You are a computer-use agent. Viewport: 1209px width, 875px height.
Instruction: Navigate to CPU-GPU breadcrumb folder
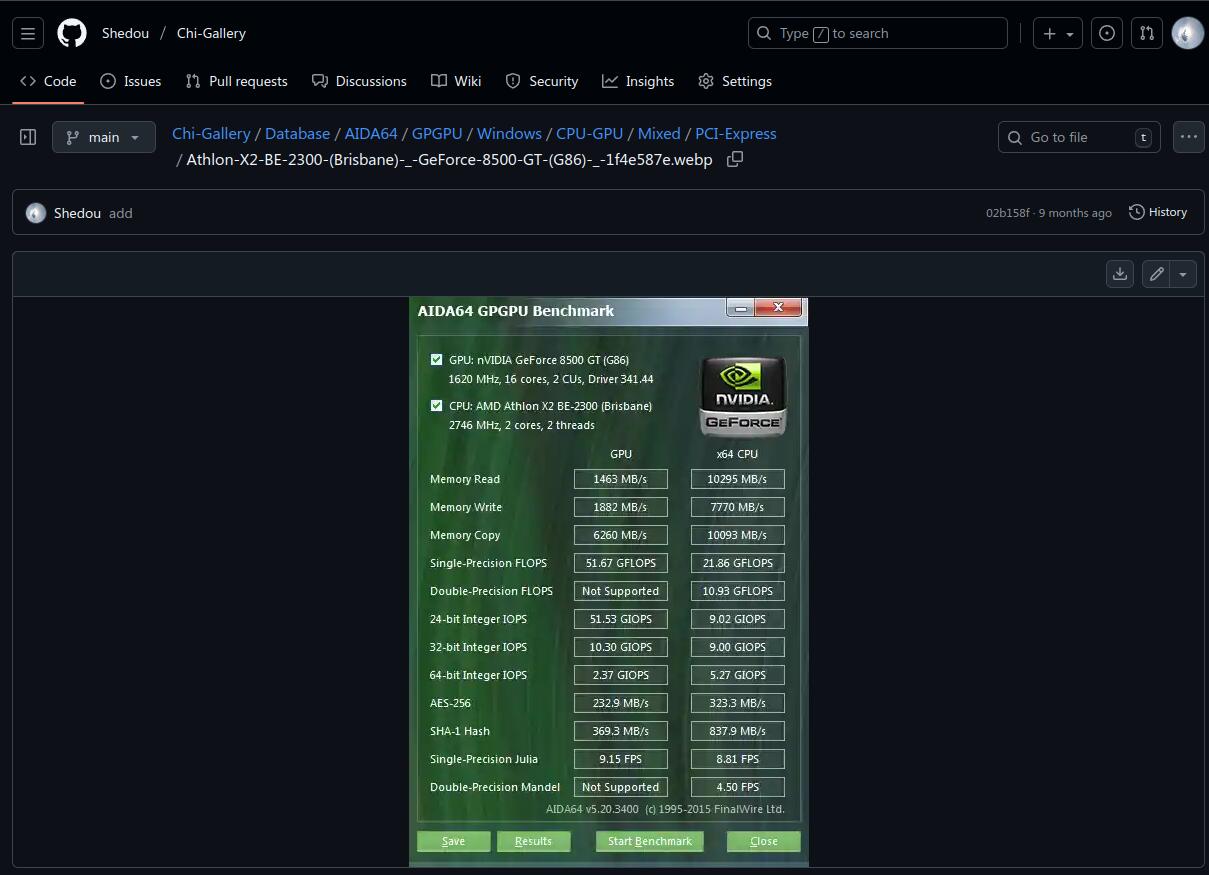tap(589, 134)
